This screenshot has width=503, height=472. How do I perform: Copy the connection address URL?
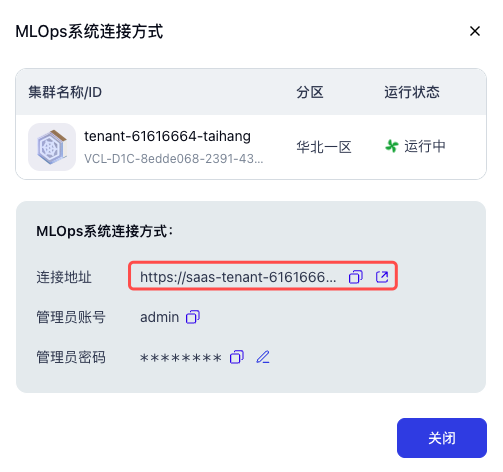(x=355, y=277)
